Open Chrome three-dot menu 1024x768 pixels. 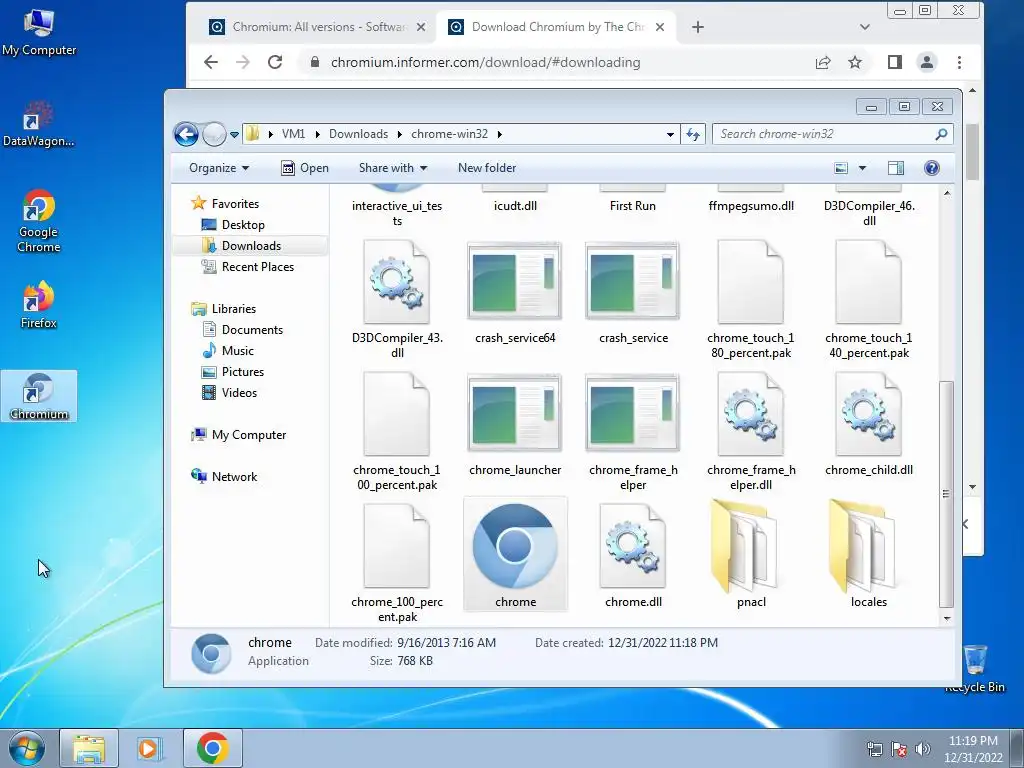pos(959,62)
